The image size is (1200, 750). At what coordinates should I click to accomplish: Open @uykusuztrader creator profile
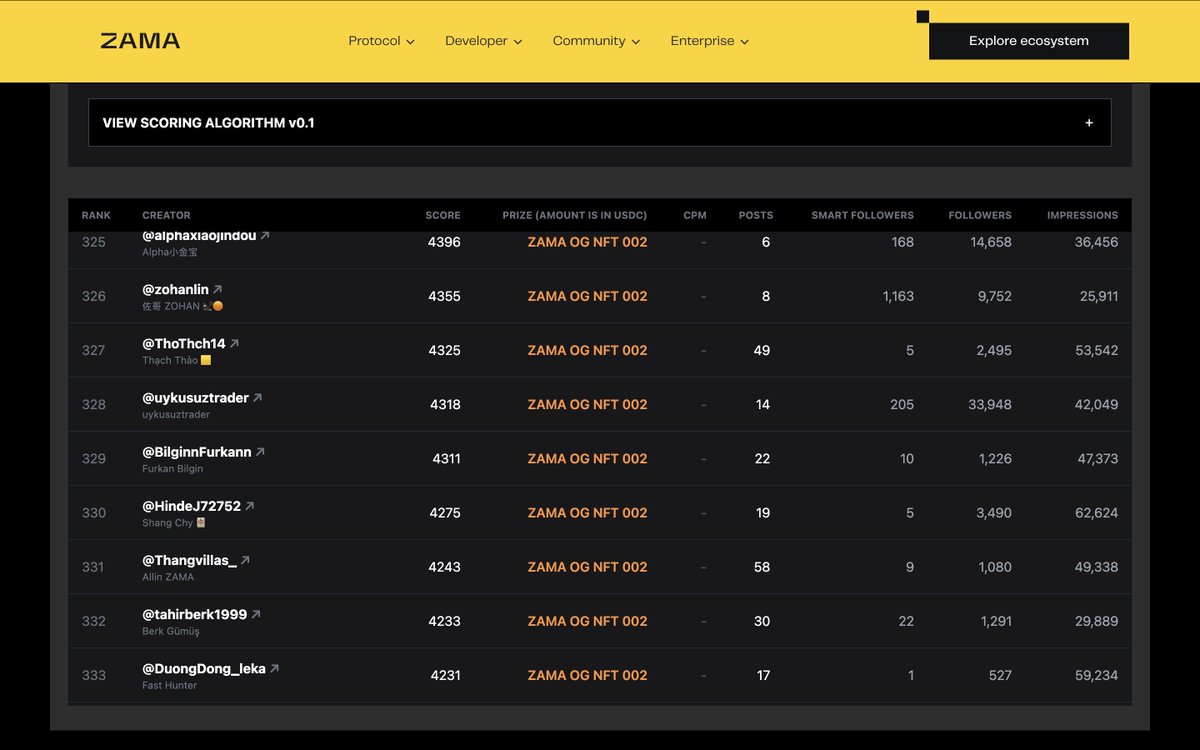pyautogui.click(x=195, y=398)
